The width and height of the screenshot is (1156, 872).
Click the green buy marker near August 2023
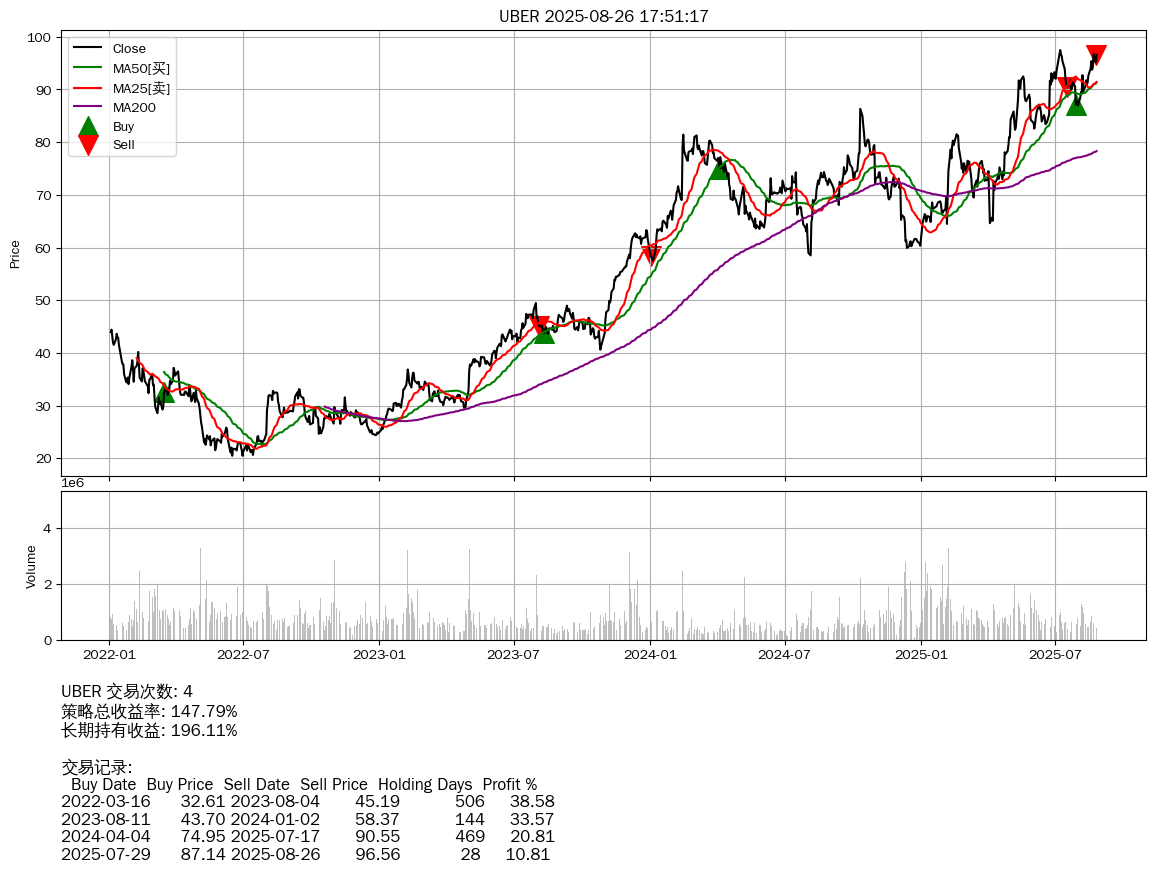click(544, 333)
